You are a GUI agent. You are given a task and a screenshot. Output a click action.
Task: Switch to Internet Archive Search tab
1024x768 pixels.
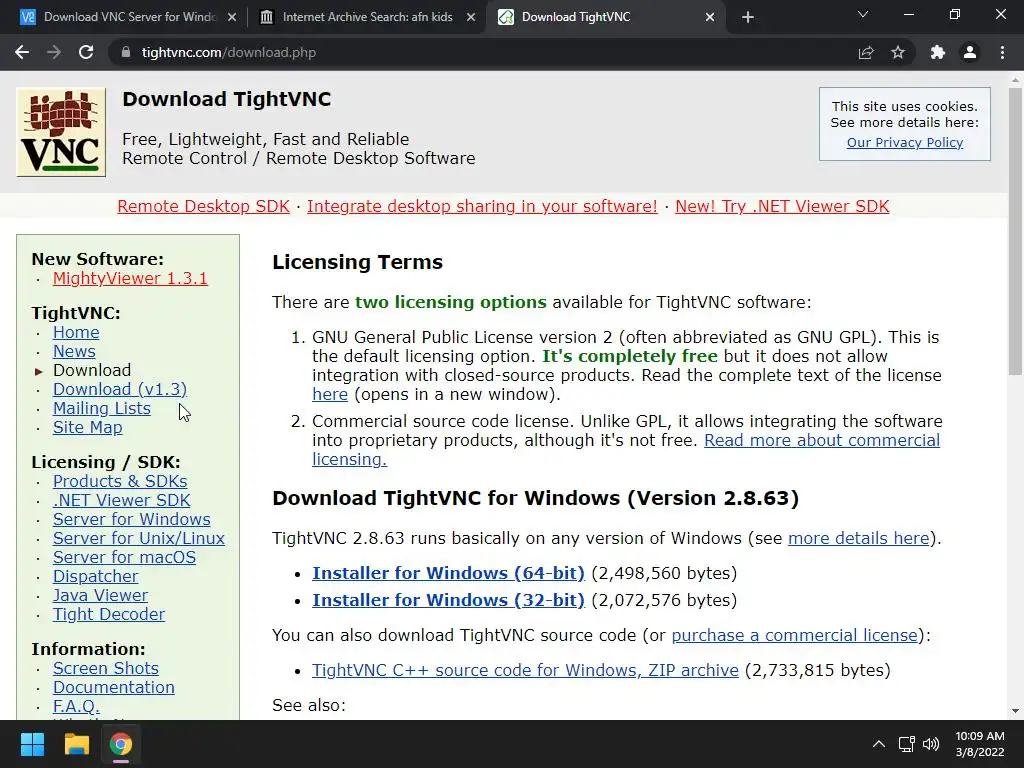click(x=368, y=18)
